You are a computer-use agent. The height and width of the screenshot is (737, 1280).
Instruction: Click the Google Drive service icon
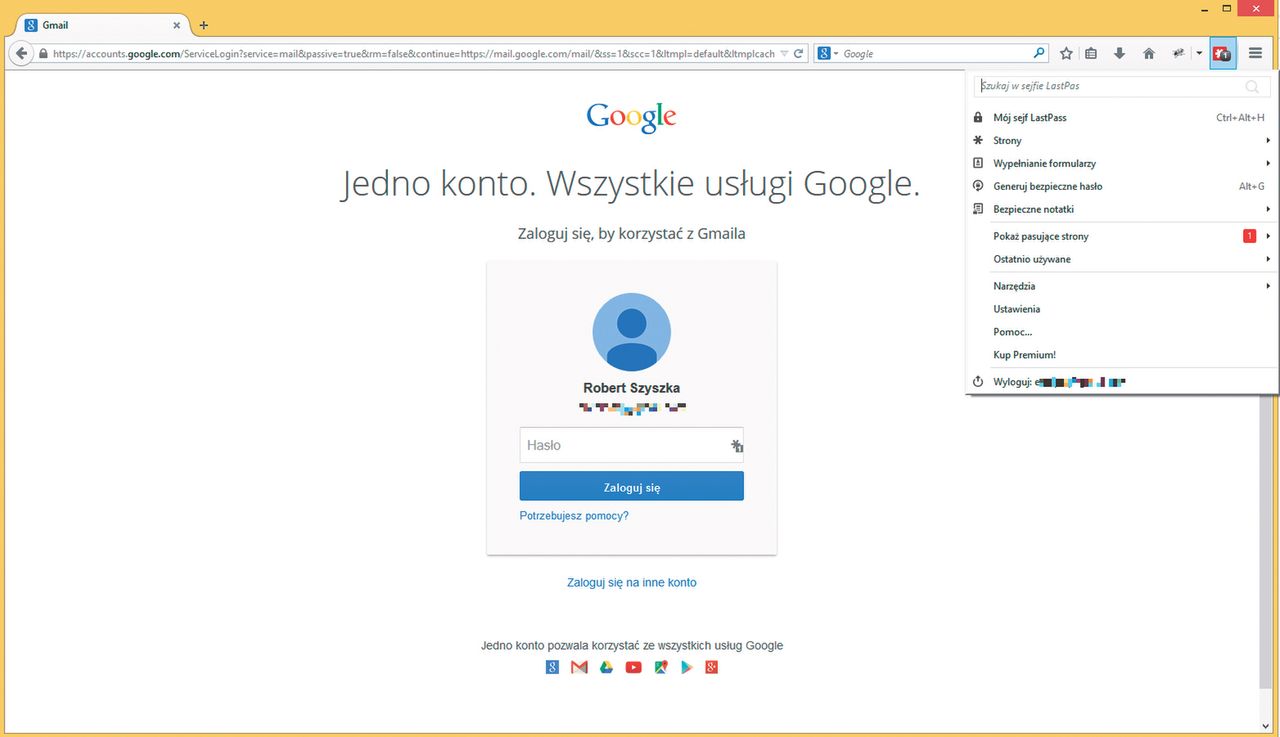(x=606, y=668)
